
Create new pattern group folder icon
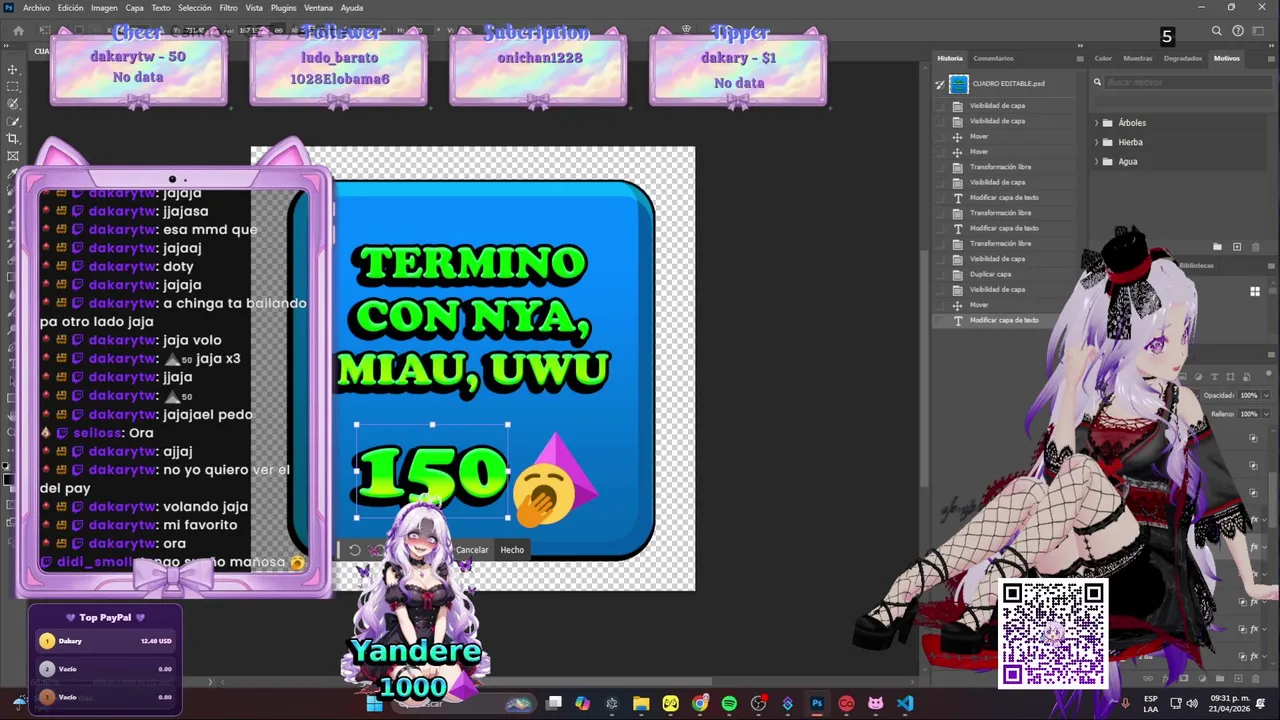point(1217,247)
